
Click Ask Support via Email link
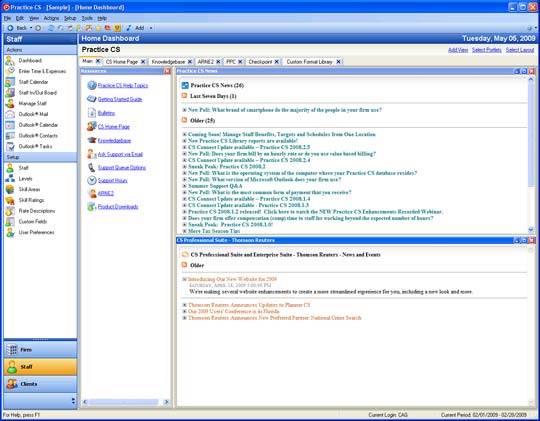[x=120, y=154]
